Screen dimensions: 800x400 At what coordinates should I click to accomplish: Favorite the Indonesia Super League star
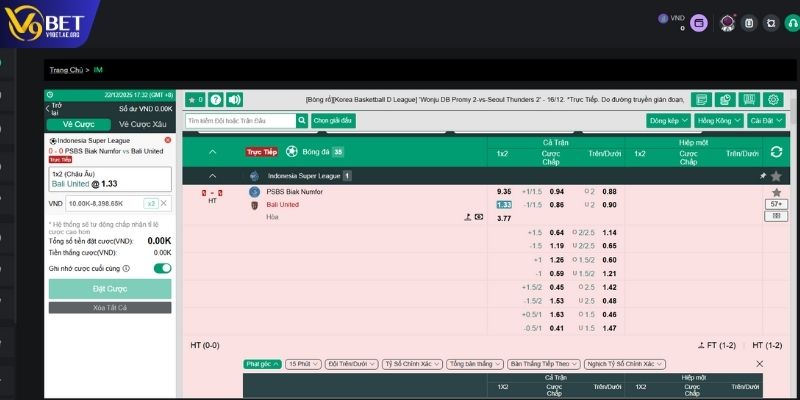tap(776, 176)
